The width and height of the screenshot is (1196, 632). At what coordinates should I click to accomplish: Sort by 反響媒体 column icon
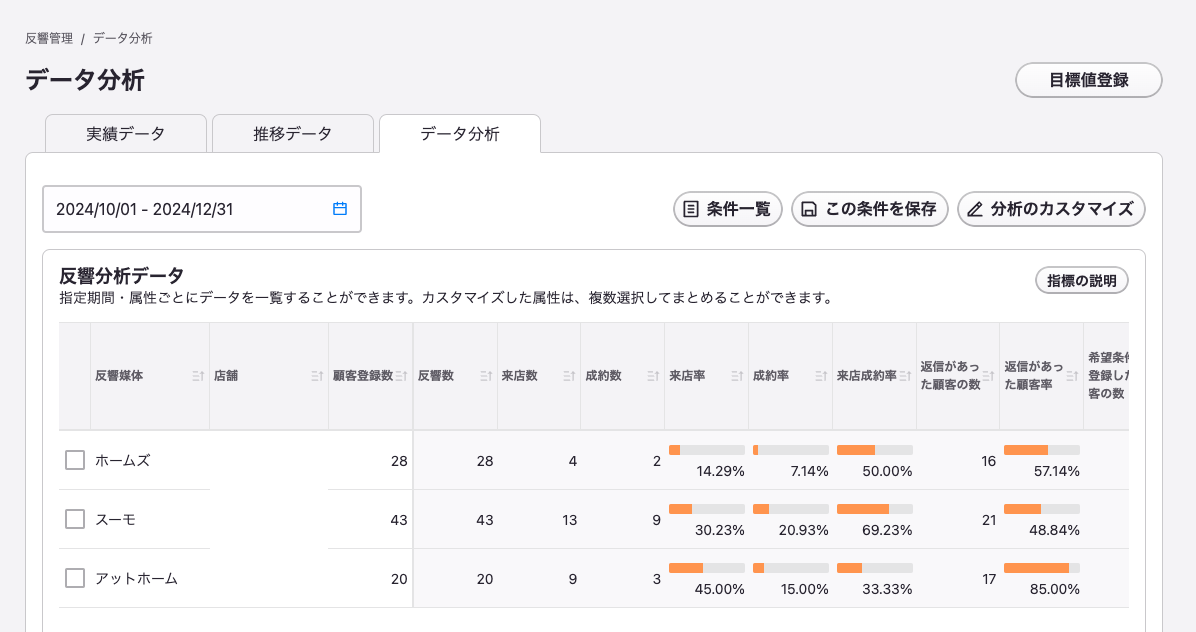pyautogui.click(x=198, y=376)
